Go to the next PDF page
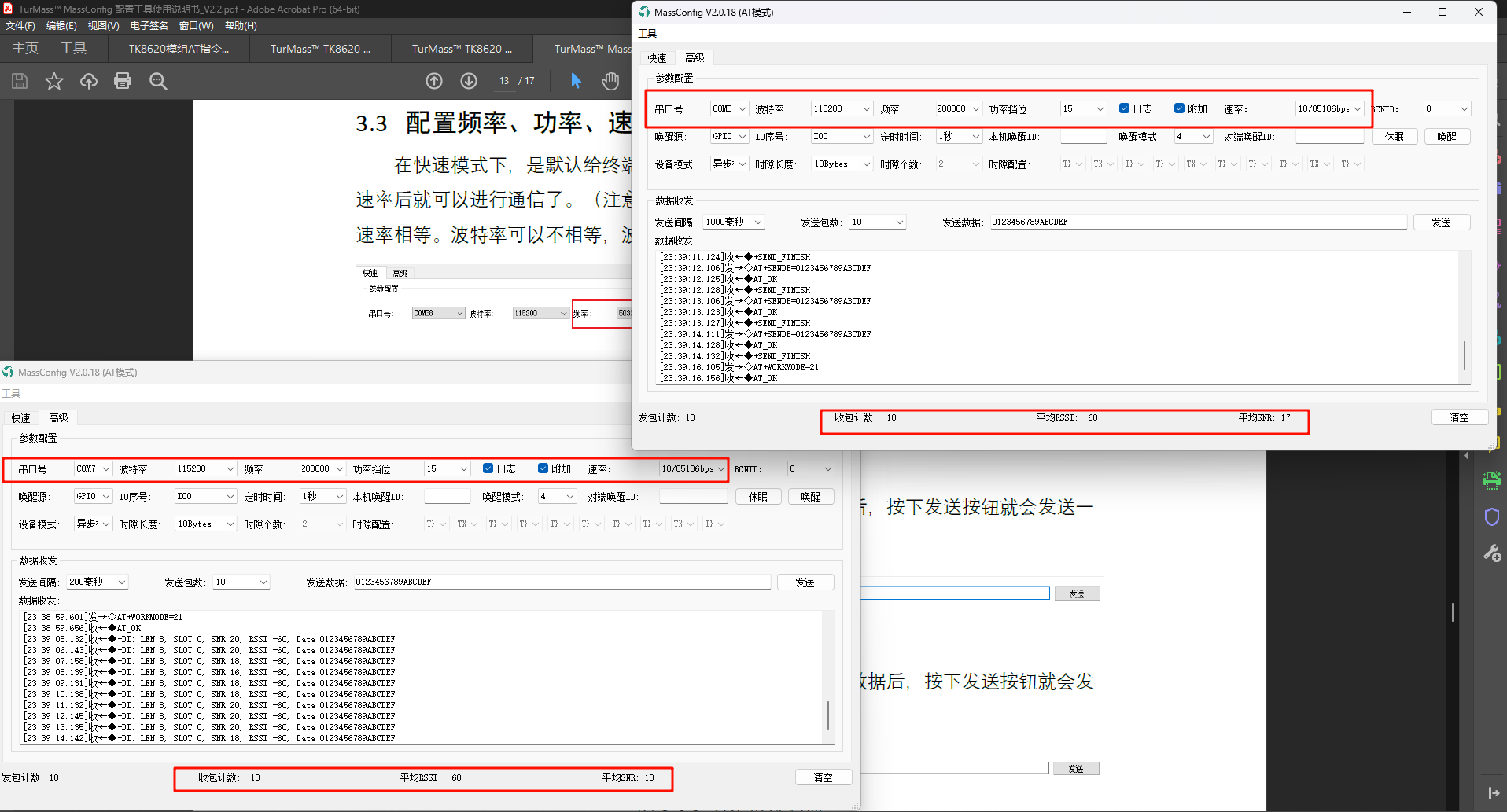 [469, 81]
